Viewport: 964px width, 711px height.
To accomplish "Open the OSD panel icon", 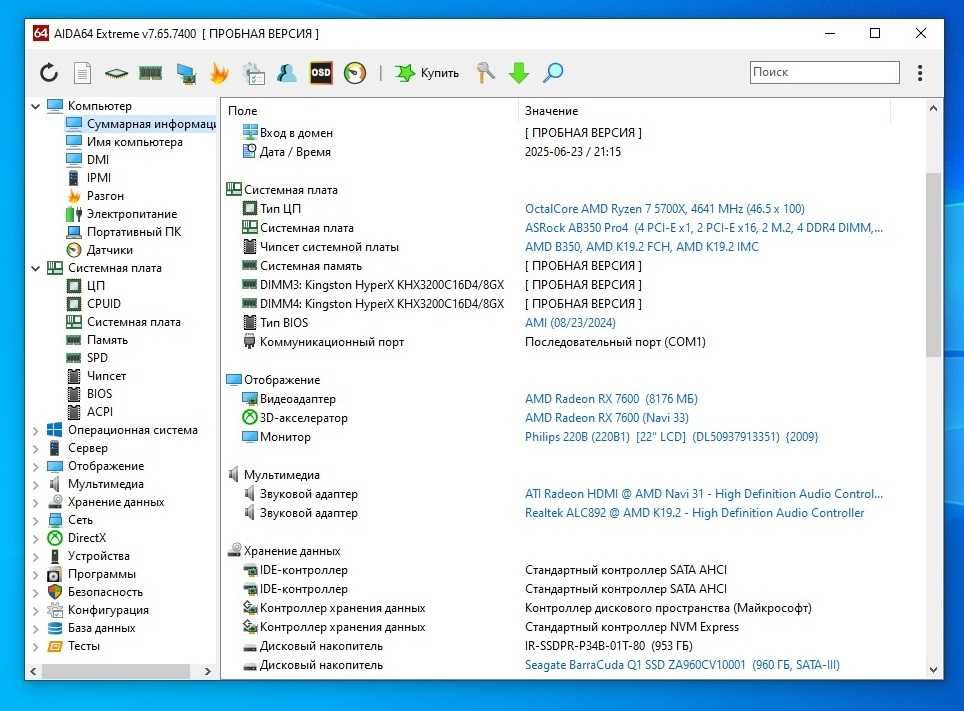I will click(x=321, y=73).
